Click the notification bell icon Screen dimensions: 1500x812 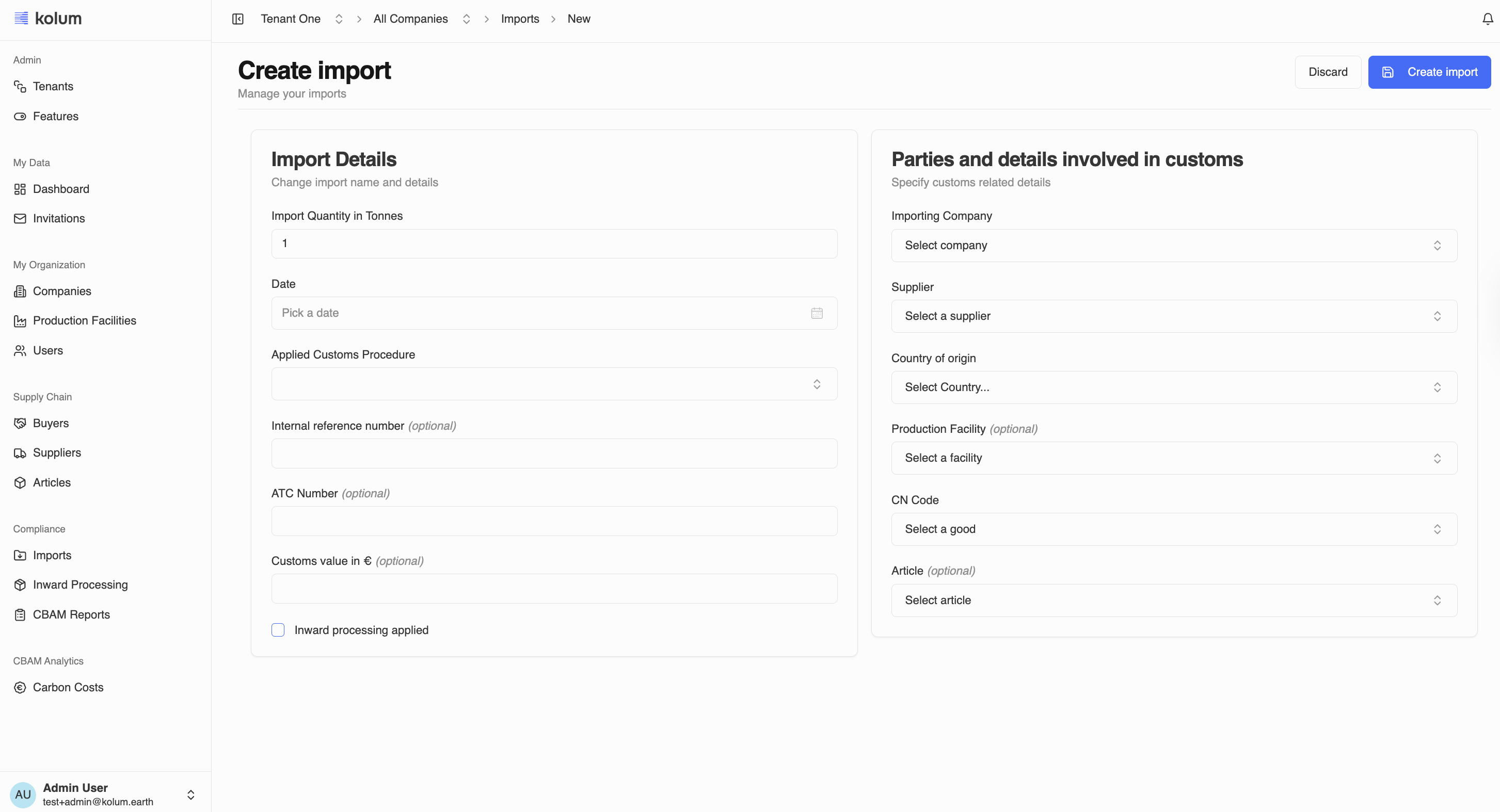(x=1487, y=19)
